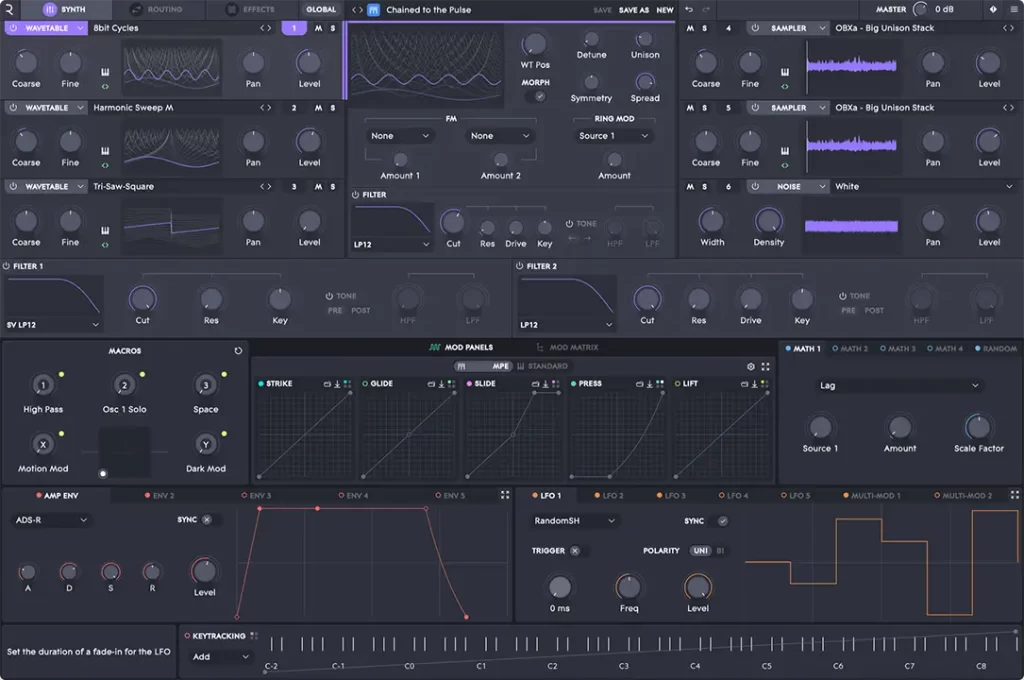Open the SV LP12 filter type dropdown
Viewport: 1024px width, 680px height.
coord(53,325)
